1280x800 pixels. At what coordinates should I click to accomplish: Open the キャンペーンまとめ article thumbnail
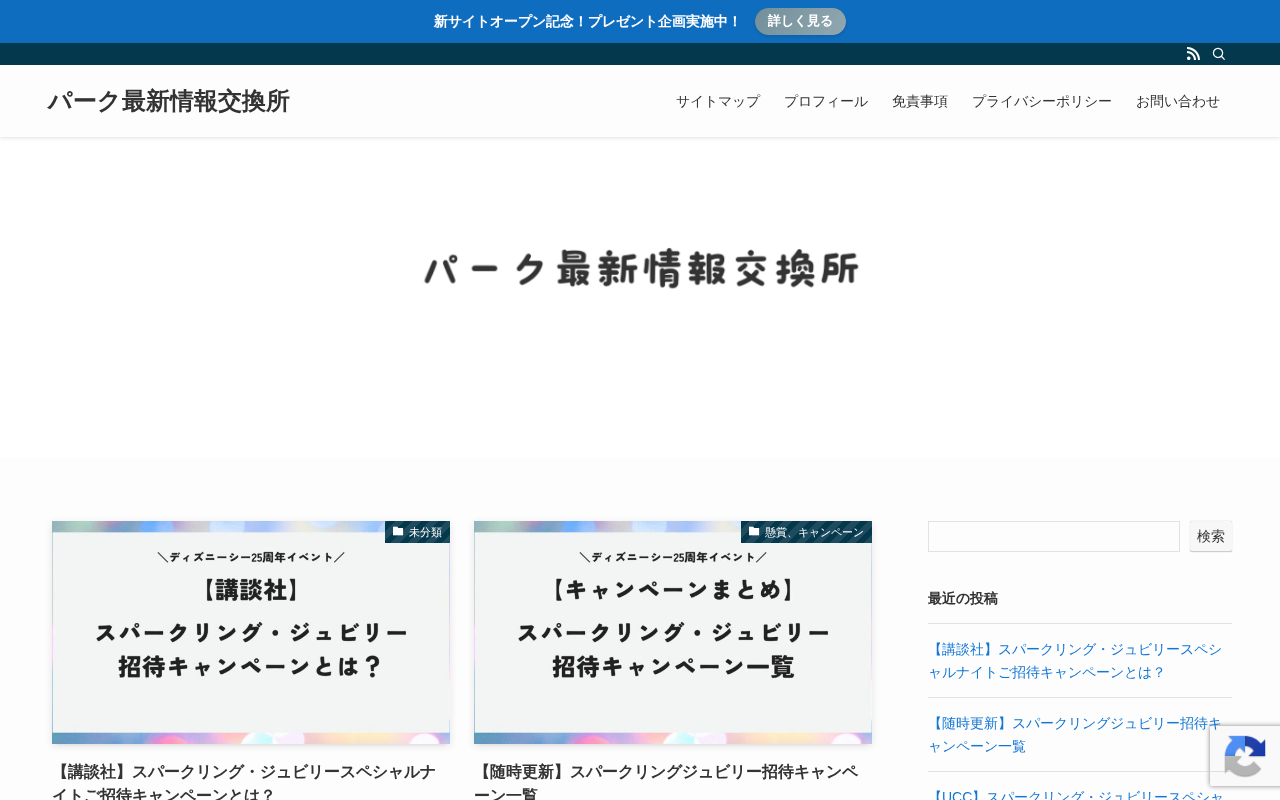pos(673,632)
